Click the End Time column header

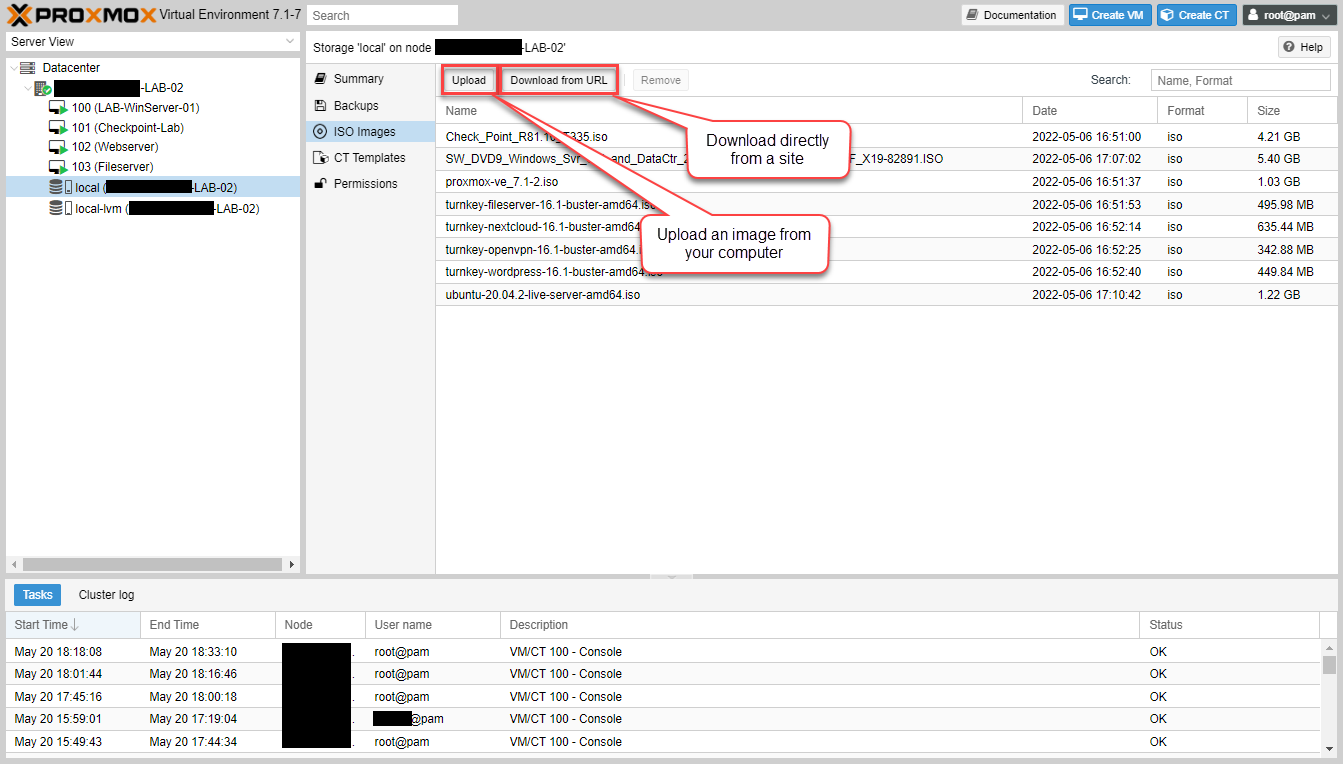point(208,625)
